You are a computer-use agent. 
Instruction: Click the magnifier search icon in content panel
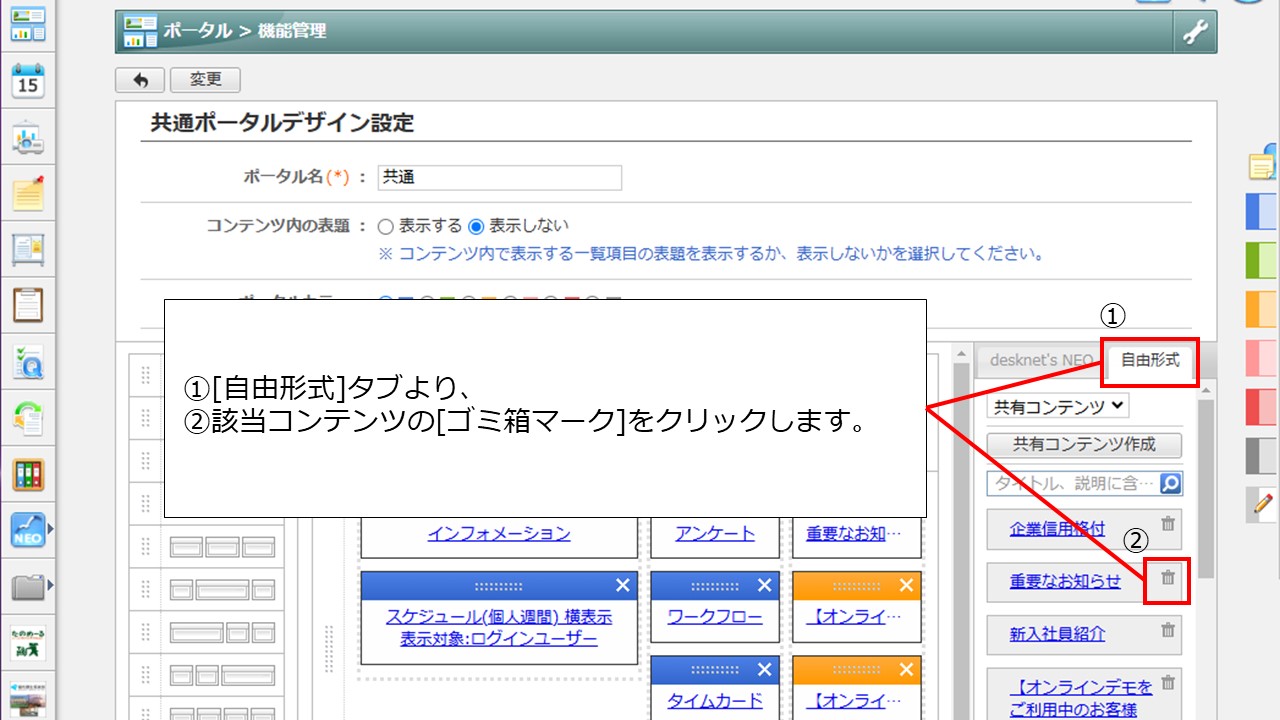(x=1170, y=484)
